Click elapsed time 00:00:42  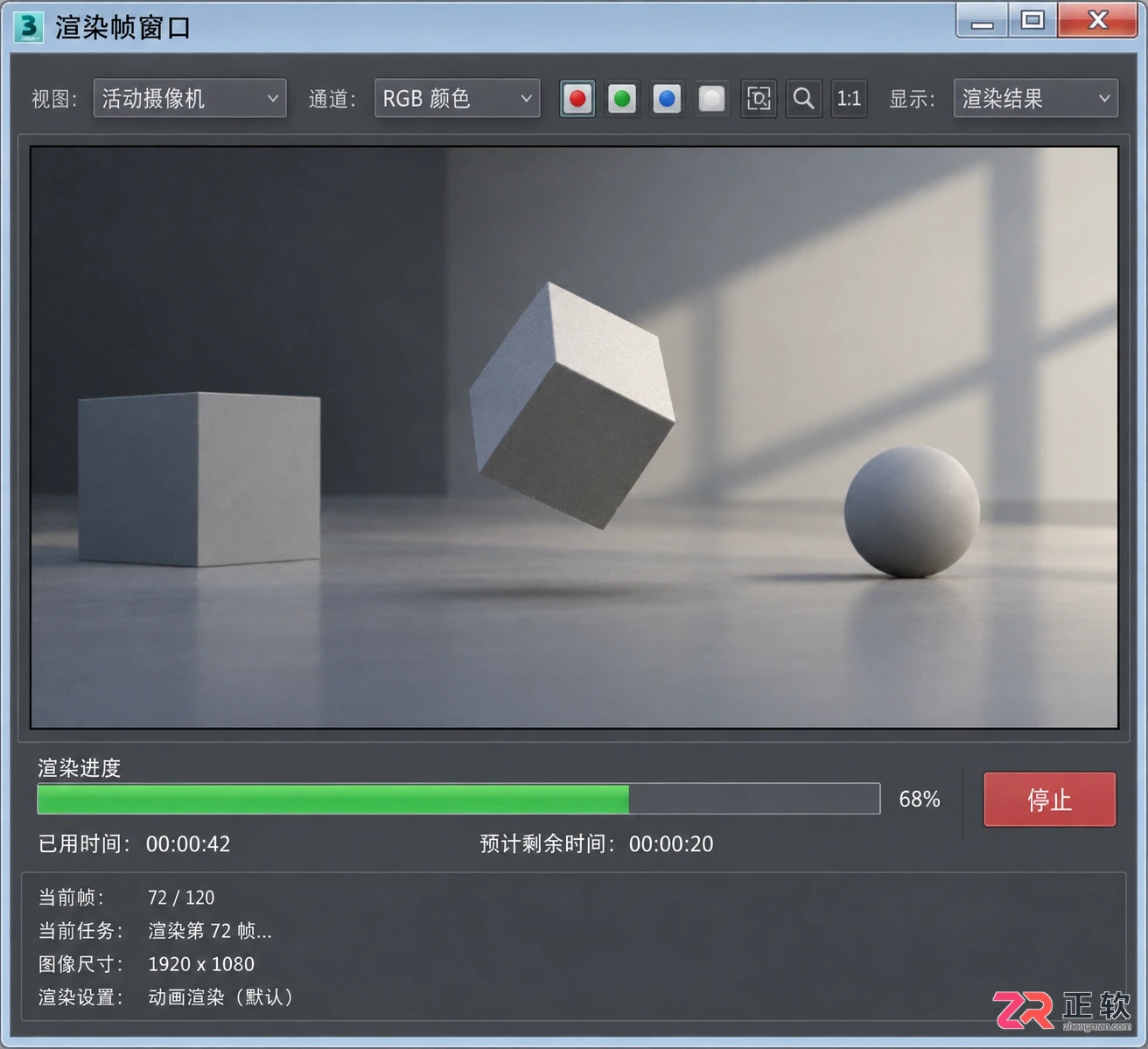pos(188,844)
